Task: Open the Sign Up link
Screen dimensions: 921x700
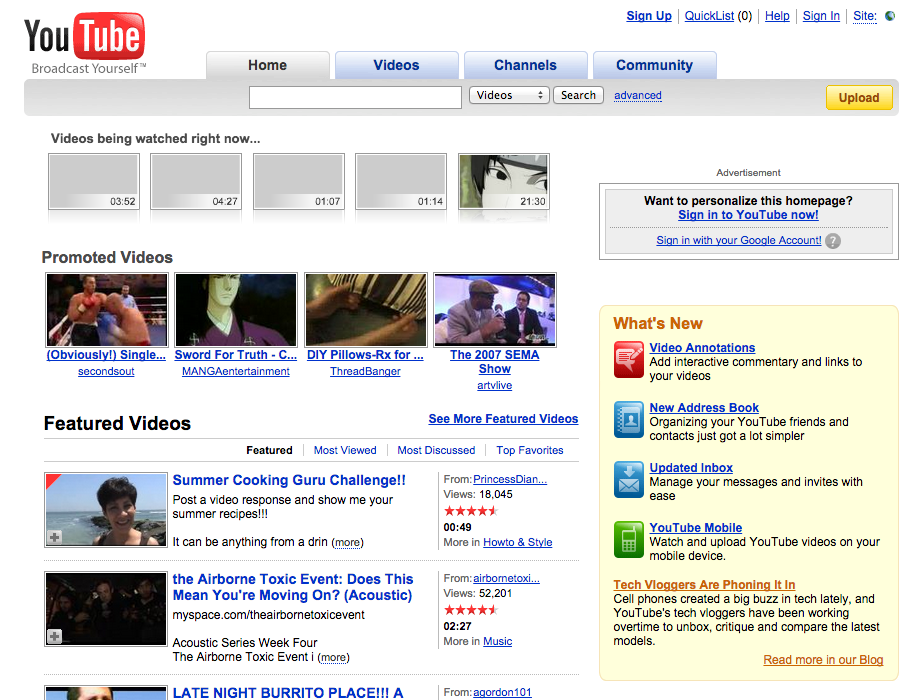Action: 648,16
